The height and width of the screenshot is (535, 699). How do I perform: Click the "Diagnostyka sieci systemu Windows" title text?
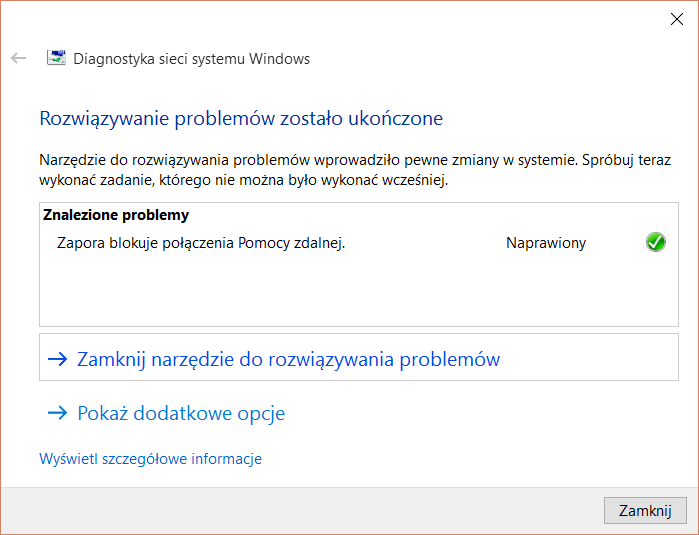tap(192, 59)
